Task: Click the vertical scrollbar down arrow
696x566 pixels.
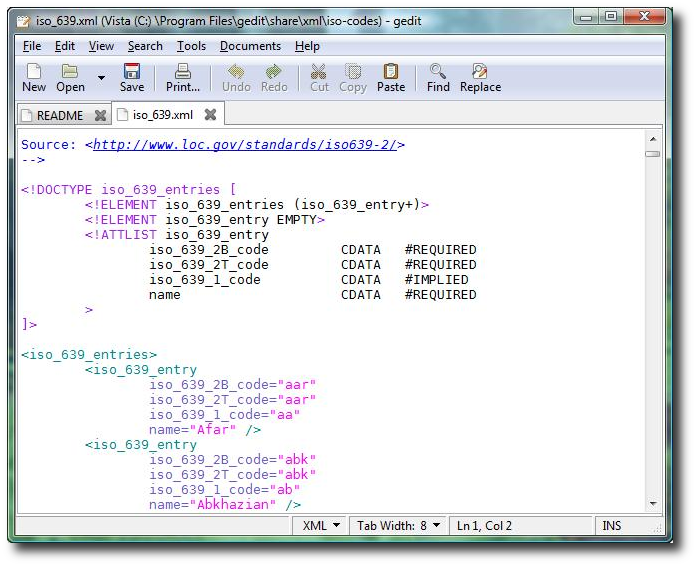Action: coord(652,504)
